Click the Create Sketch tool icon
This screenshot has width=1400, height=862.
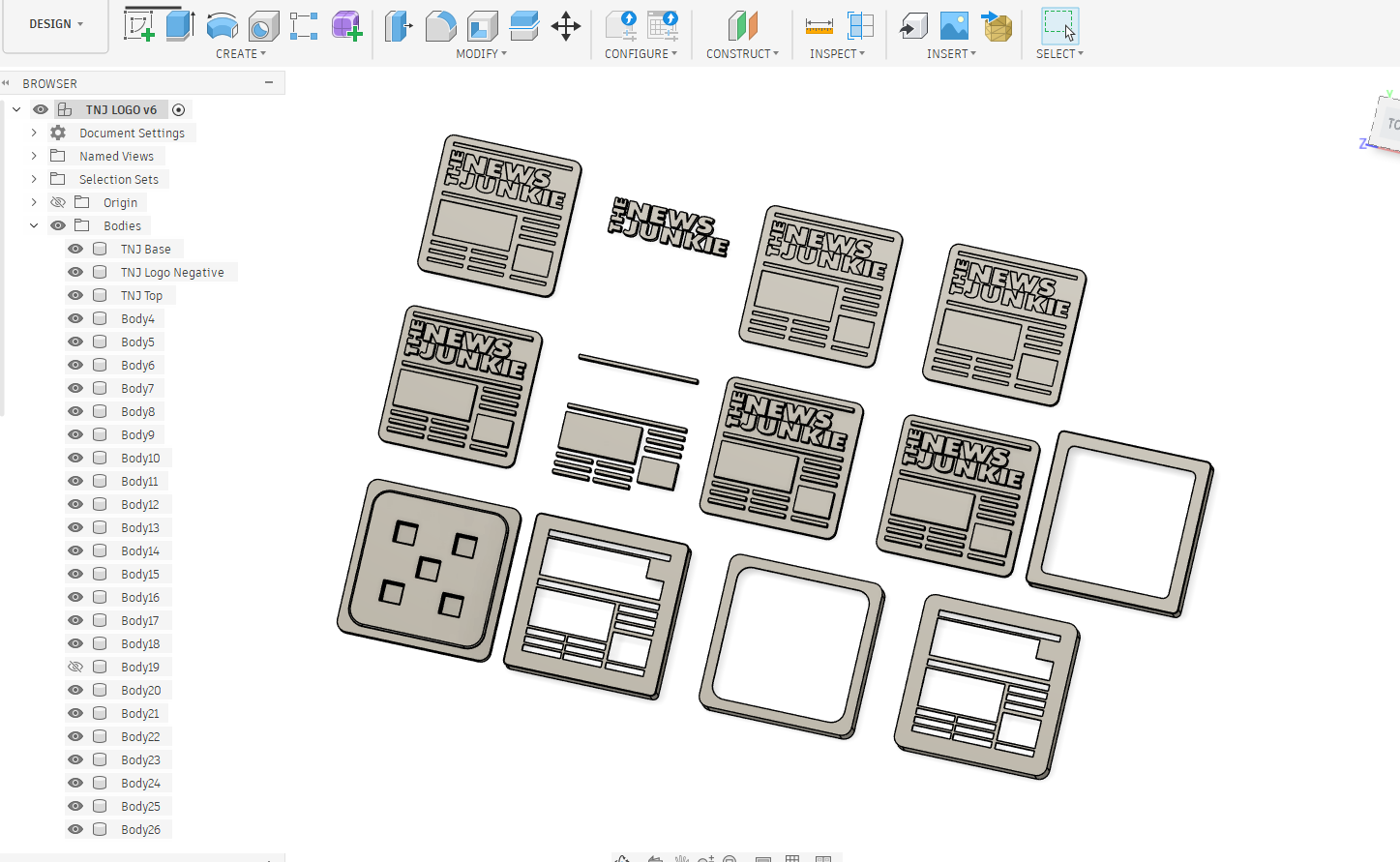tap(139, 25)
